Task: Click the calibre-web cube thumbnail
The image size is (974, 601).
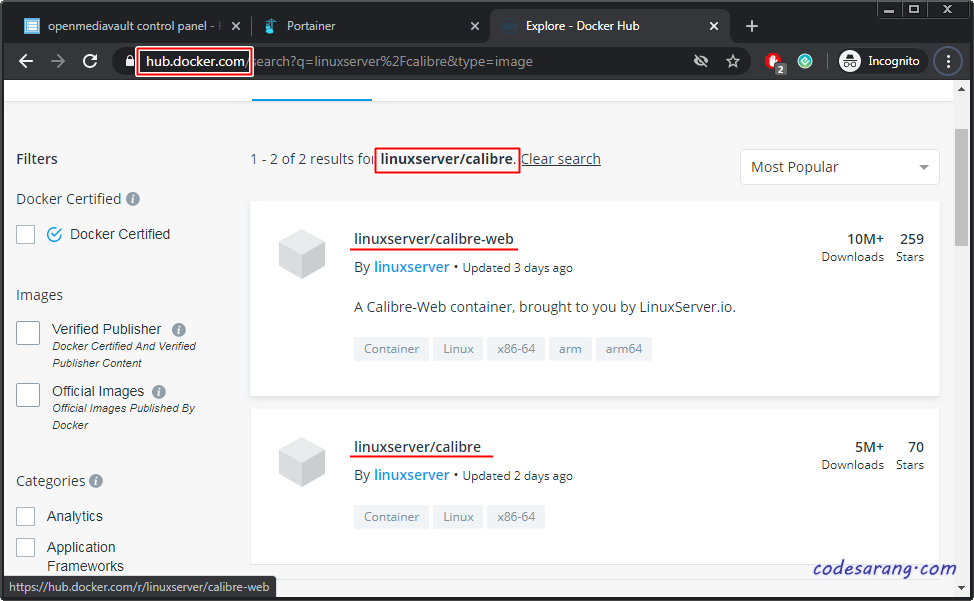Action: click(302, 254)
